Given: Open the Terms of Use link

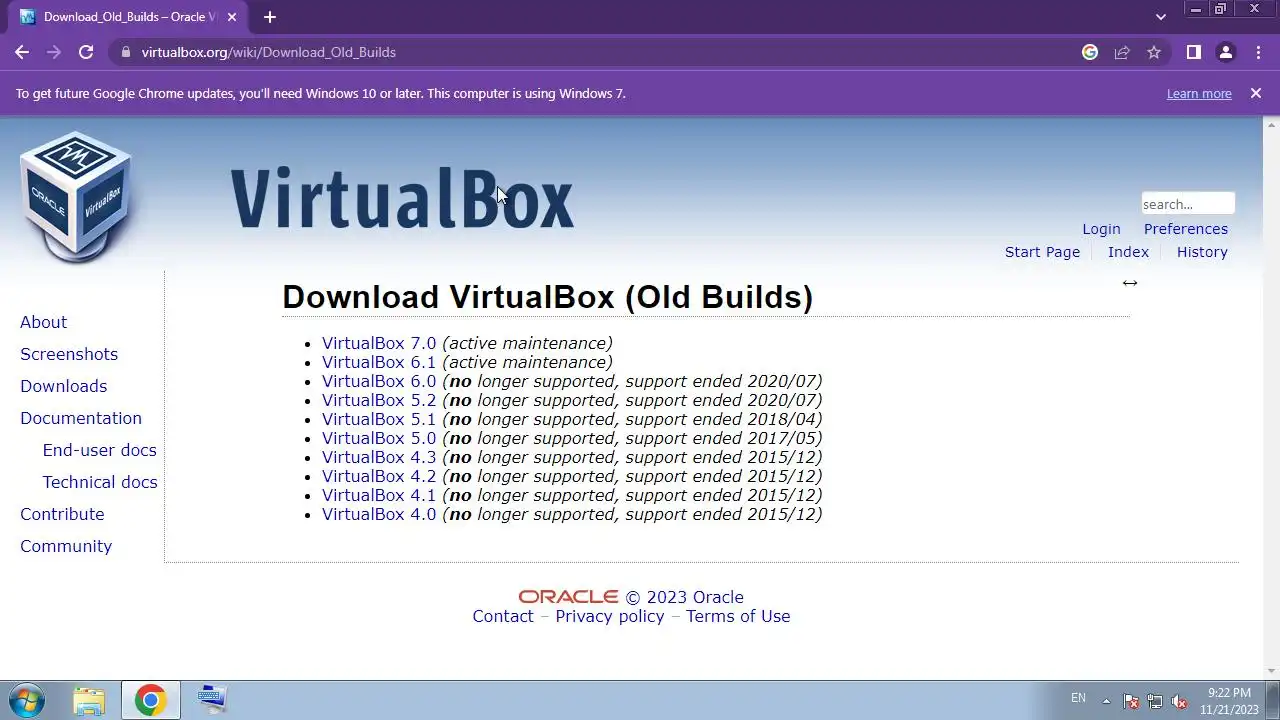Looking at the screenshot, I should 738,616.
